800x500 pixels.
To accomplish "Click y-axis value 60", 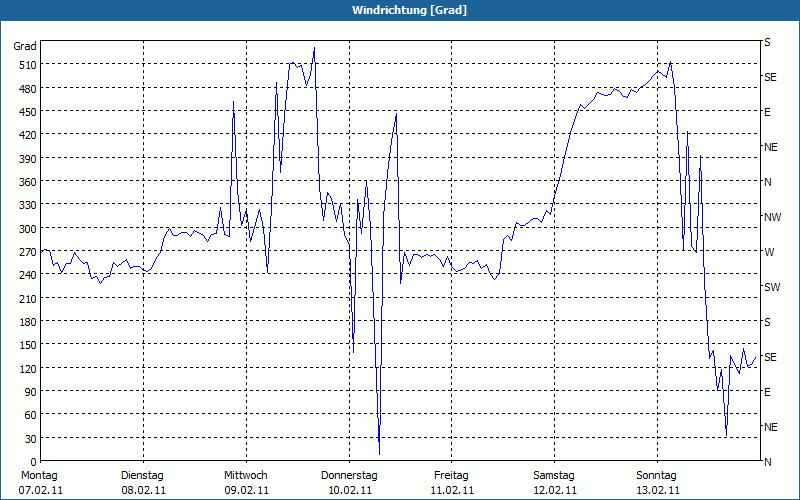I will click(x=31, y=415).
